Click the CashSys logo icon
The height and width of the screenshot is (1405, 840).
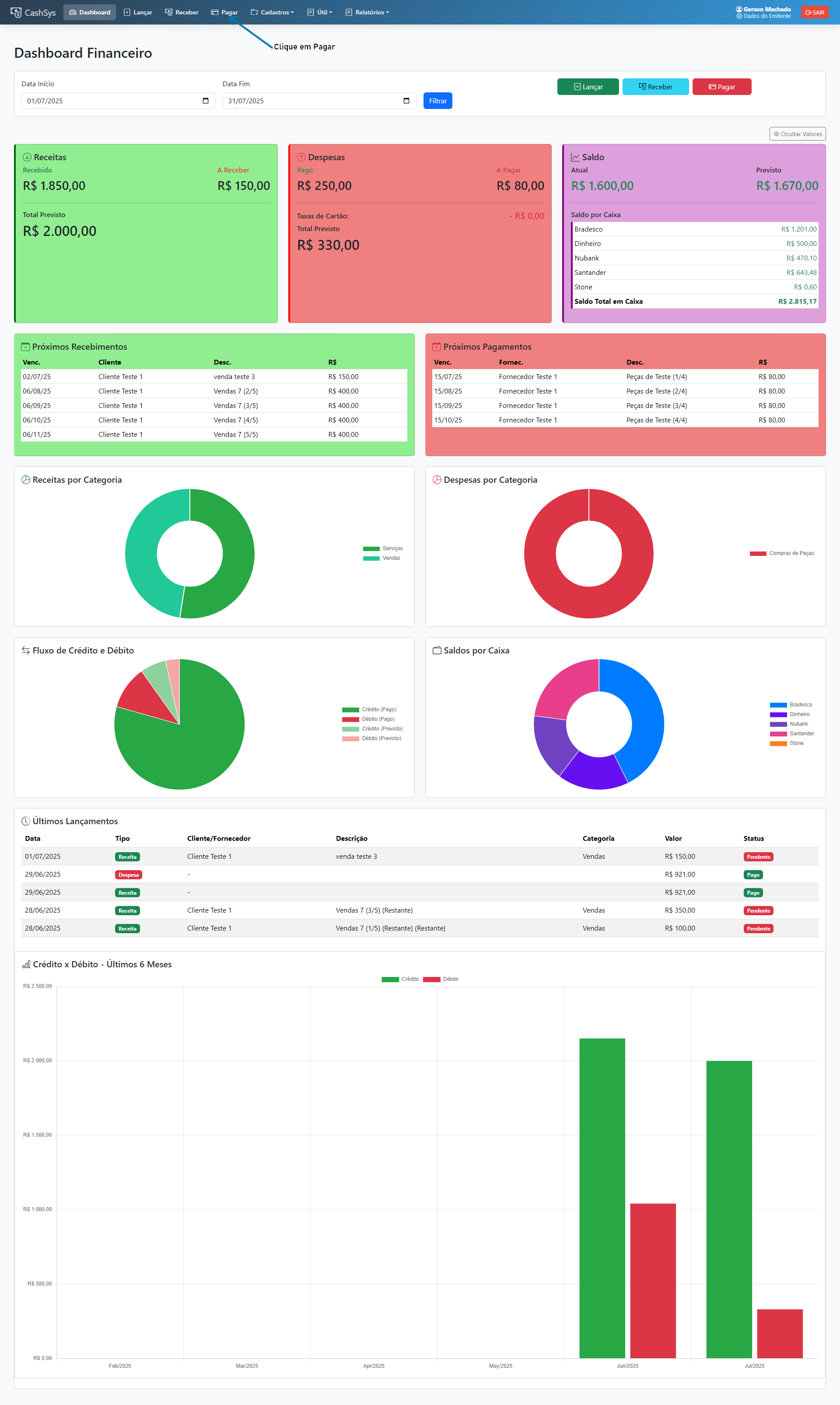(x=16, y=12)
